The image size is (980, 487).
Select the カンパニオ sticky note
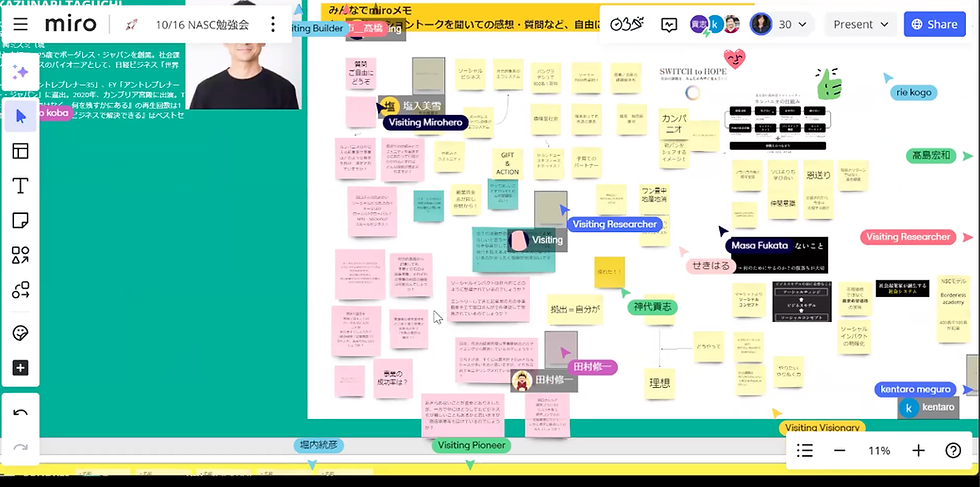point(674,124)
